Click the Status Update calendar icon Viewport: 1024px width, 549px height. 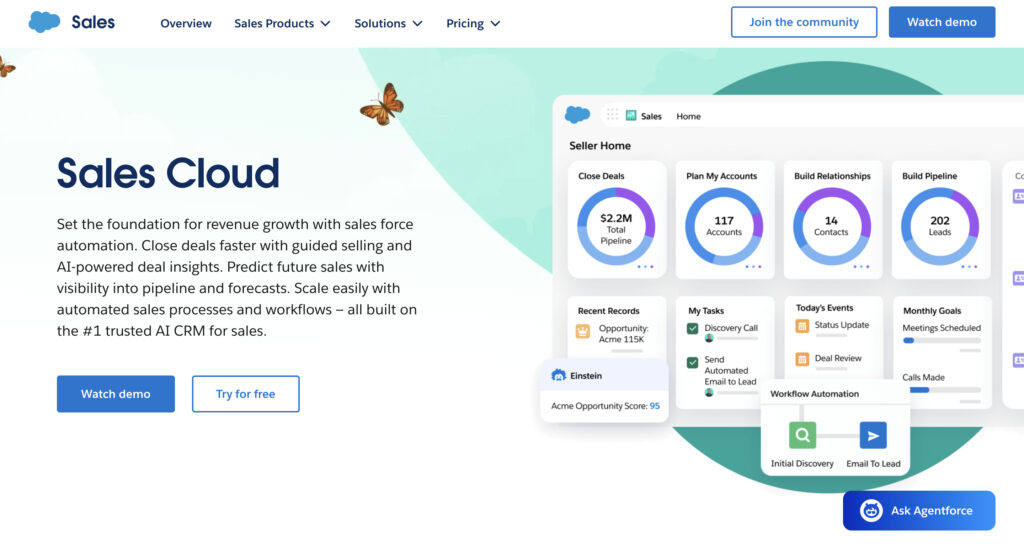click(802, 326)
